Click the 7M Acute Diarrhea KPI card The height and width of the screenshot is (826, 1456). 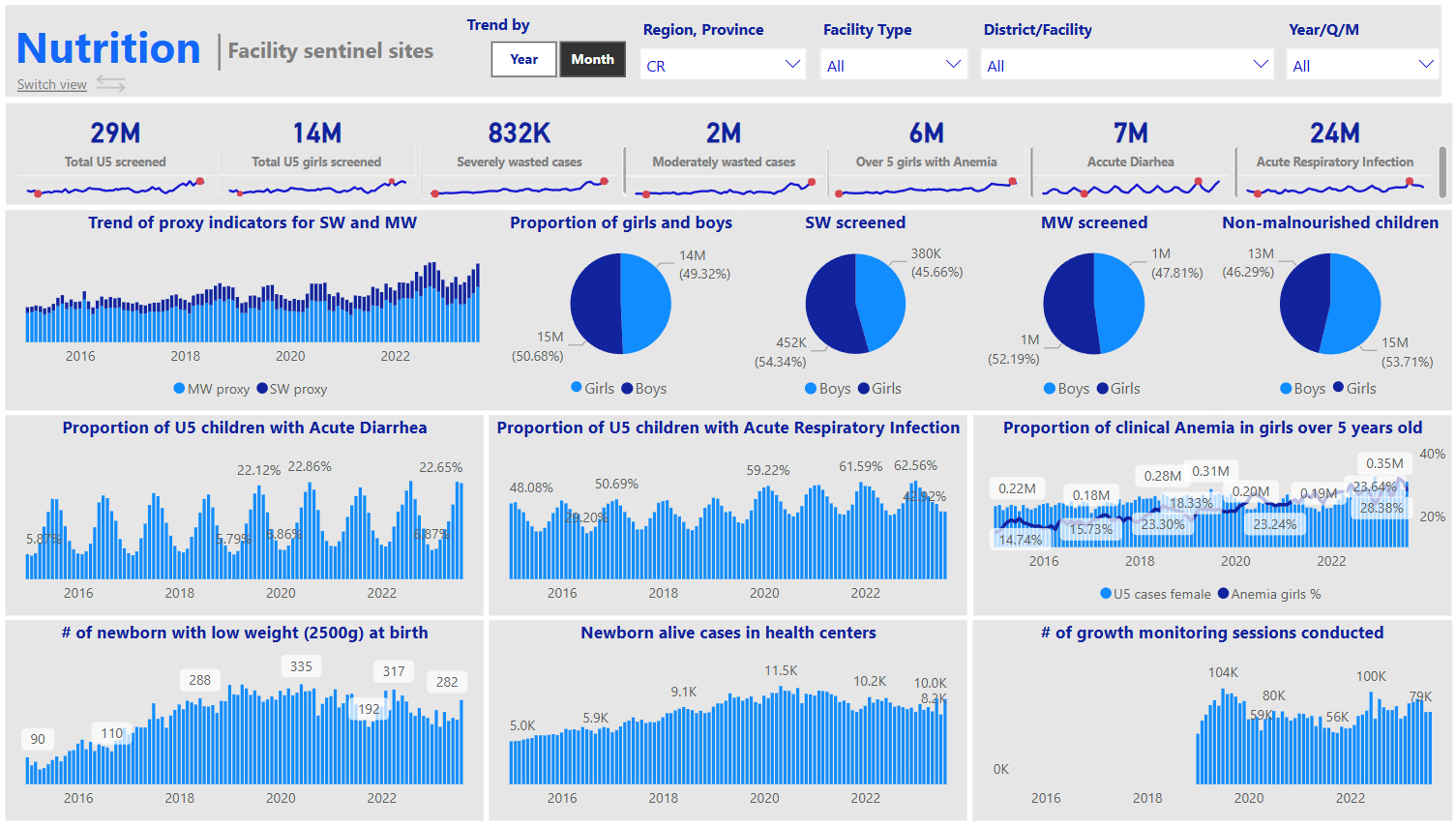[x=1130, y=145]
